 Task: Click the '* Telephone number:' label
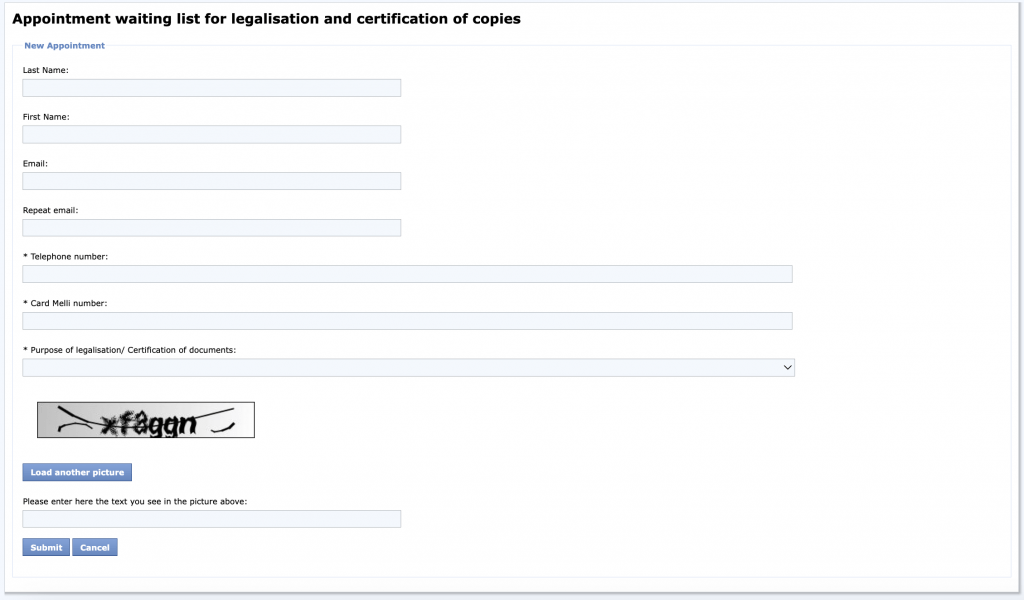[x=65, y=257]
